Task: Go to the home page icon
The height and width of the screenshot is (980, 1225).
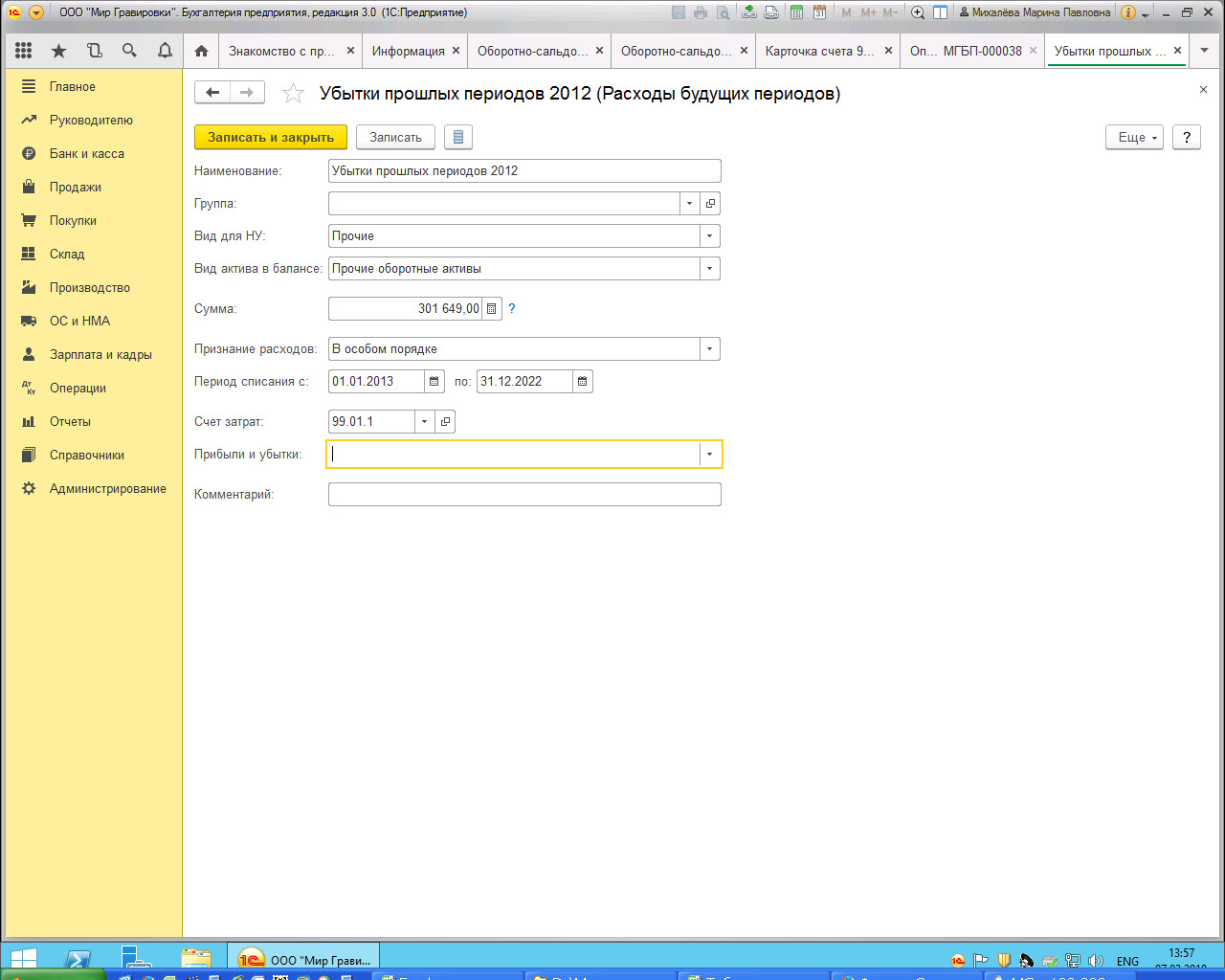Action: tap(201, 51)
